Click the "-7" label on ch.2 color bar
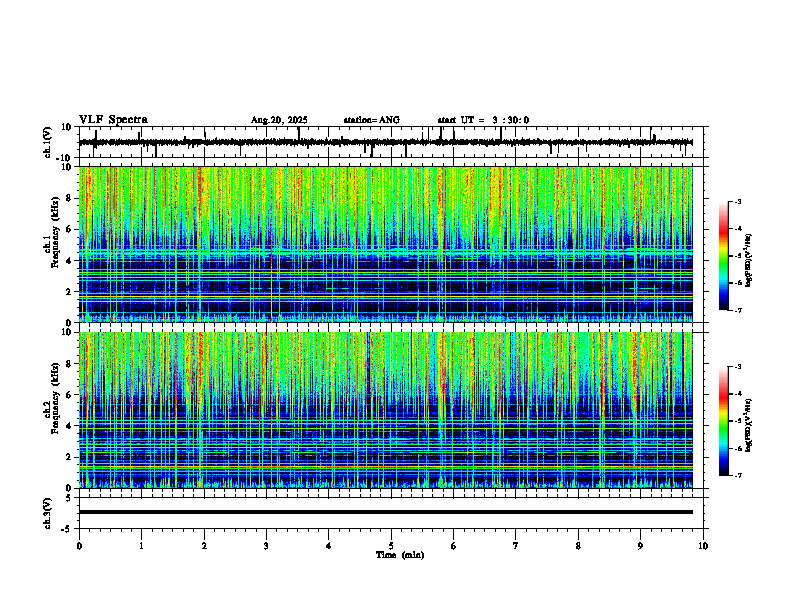This screenshot has height=612, width=792. [738, 475]
